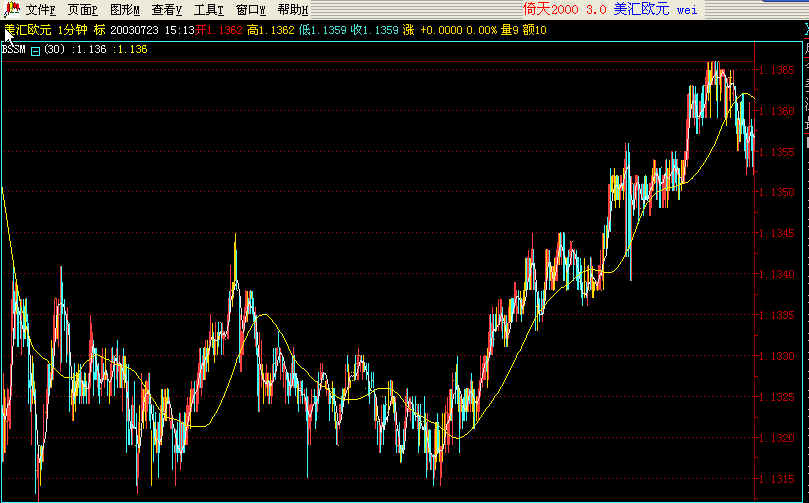
Task: Open the 页面P menu
Action: 83,10
